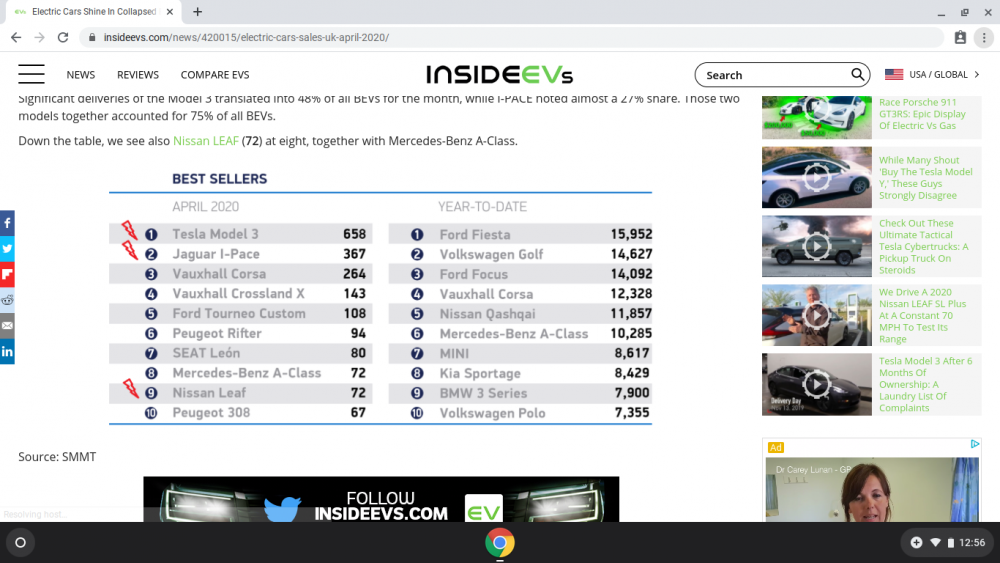Image resolution: width=1000 pixels, height=563 pixels.
Task: Click the Wi-Fi status icon
Action: [x=935, y=543]
